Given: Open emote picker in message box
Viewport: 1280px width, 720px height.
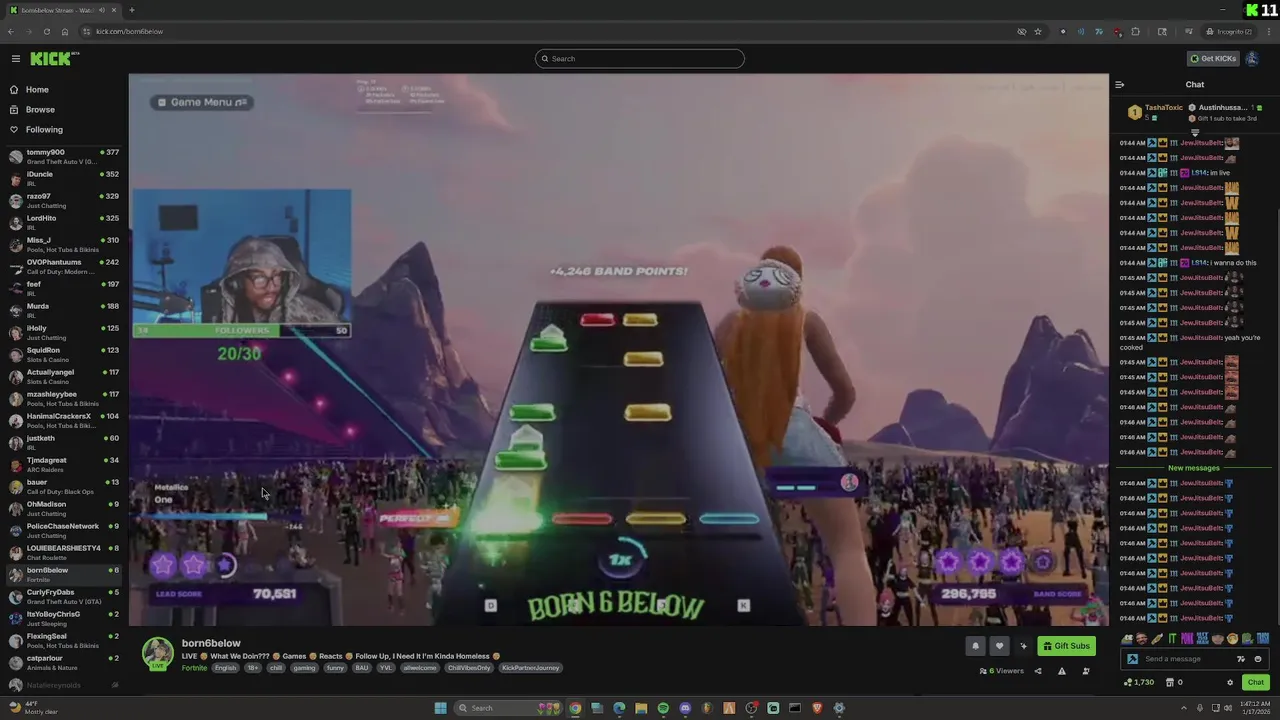Looking at the screenshot, I should click(x=1258, y=659).
